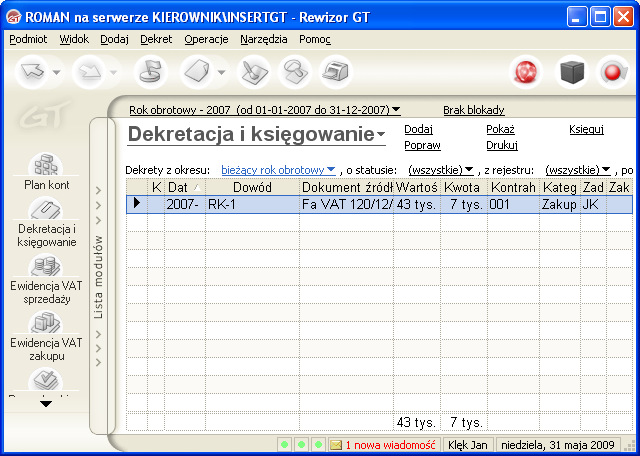Click the second green status dot

click(302, 444)
